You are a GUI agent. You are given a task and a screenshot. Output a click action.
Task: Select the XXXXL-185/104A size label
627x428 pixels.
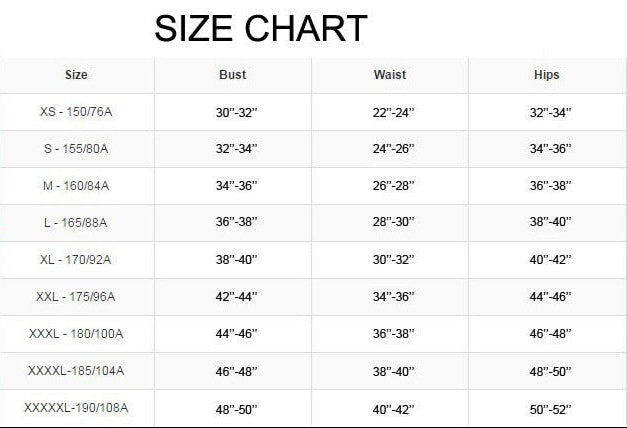tap(76, 370)
